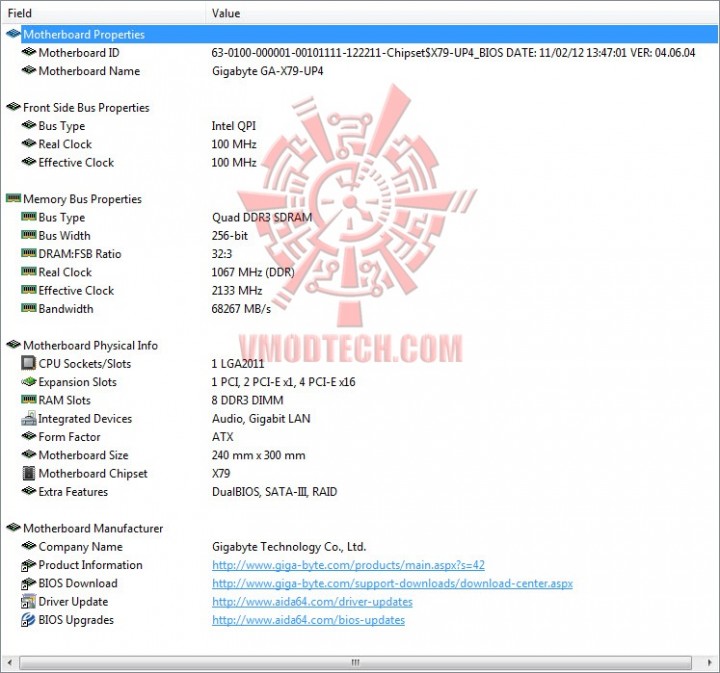
Task: Click the 2133 MHz value
Action: (x=237, y=290)
